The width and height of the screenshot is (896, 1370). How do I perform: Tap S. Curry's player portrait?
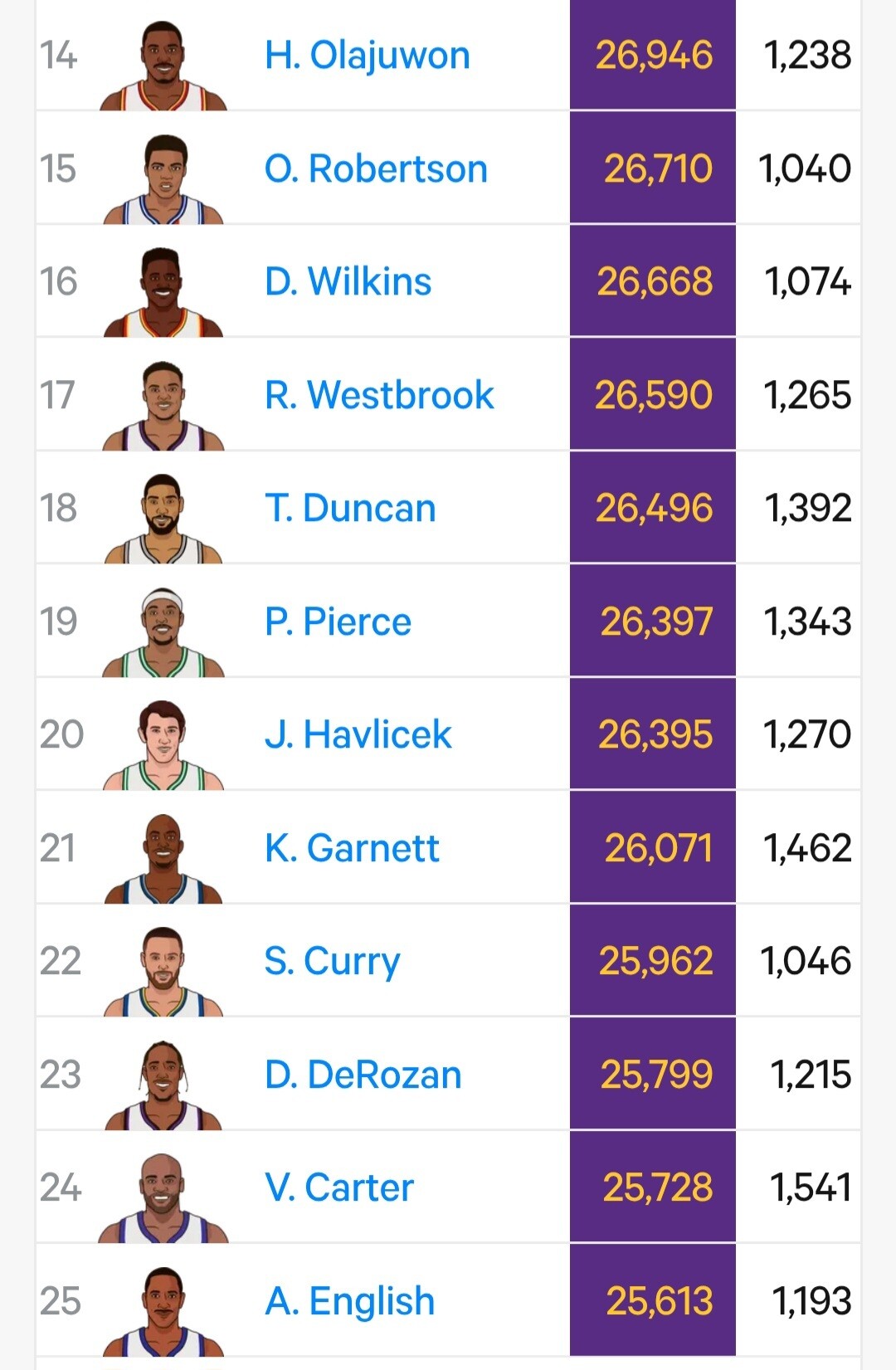(163, 972)
